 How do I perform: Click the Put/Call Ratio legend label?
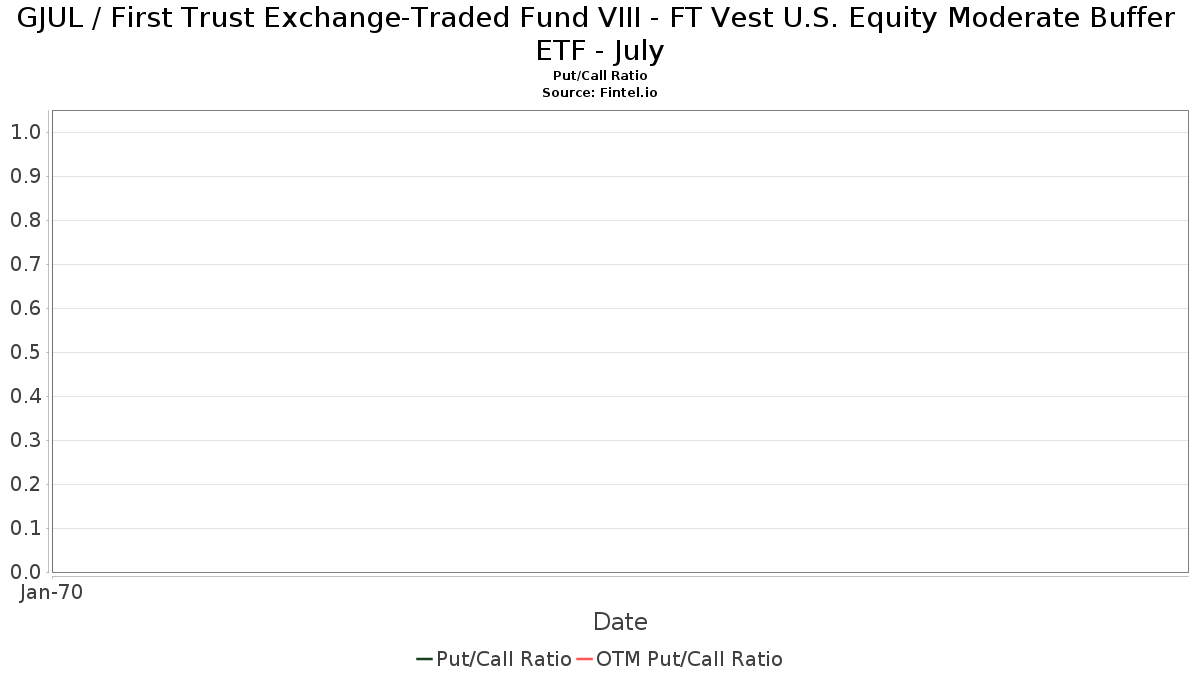(504, 659)
